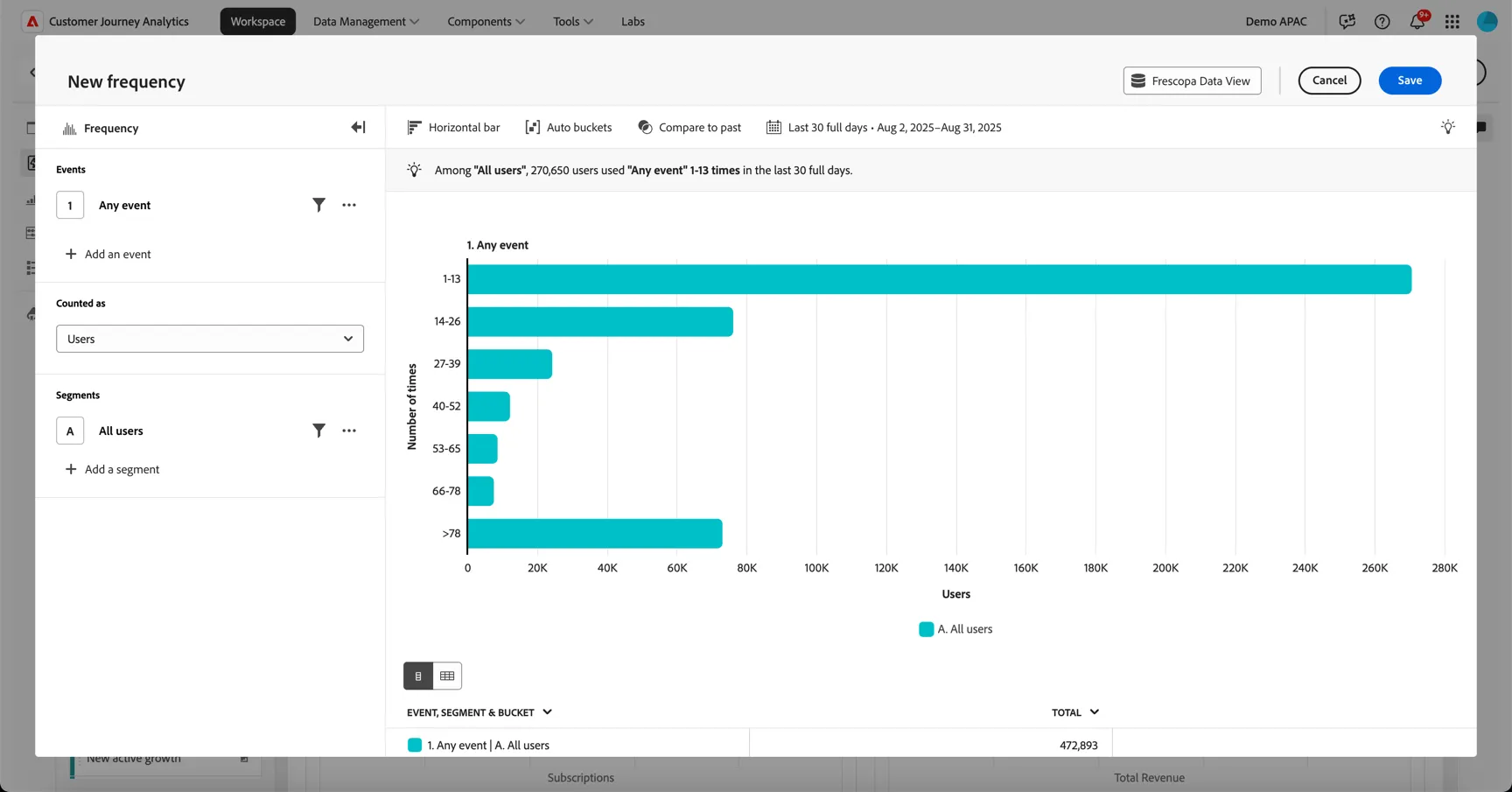Switch to table view toggle

click(x=447, y=676)
